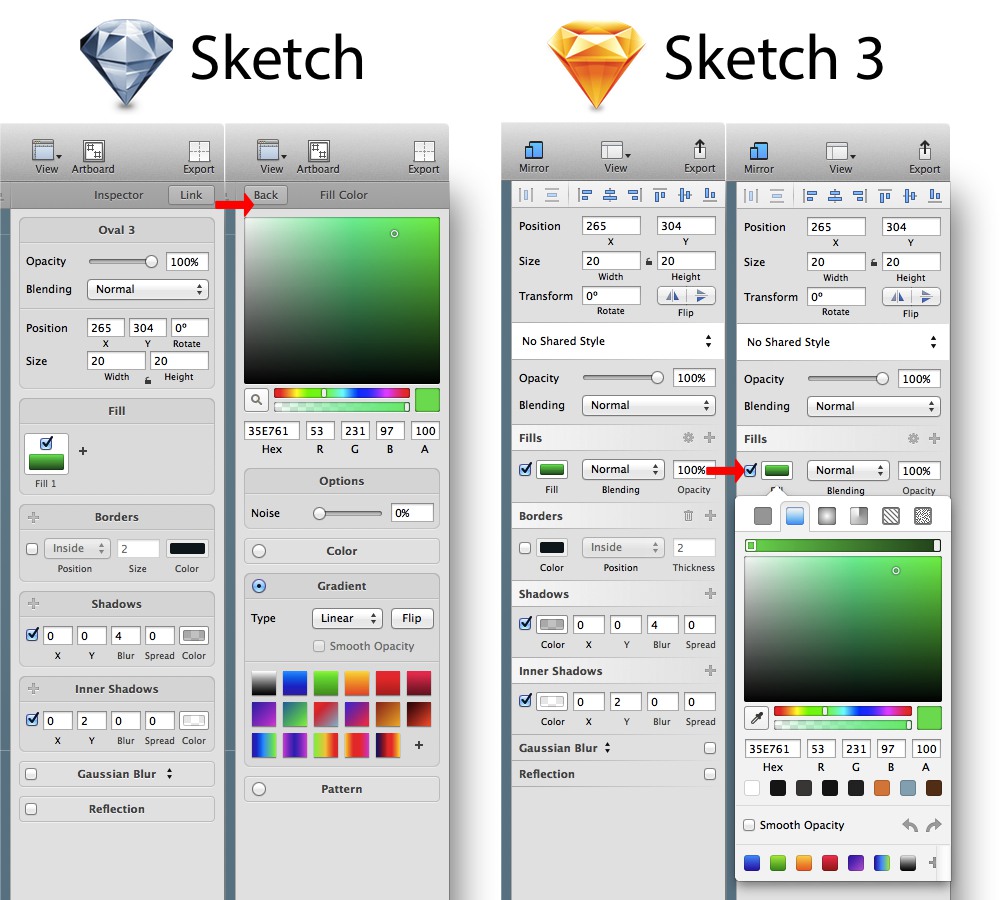Screen dimensions: 1000x900
Task: Click Rotate field in left Sketch 3 panel
Action: (x=611, y=295)
